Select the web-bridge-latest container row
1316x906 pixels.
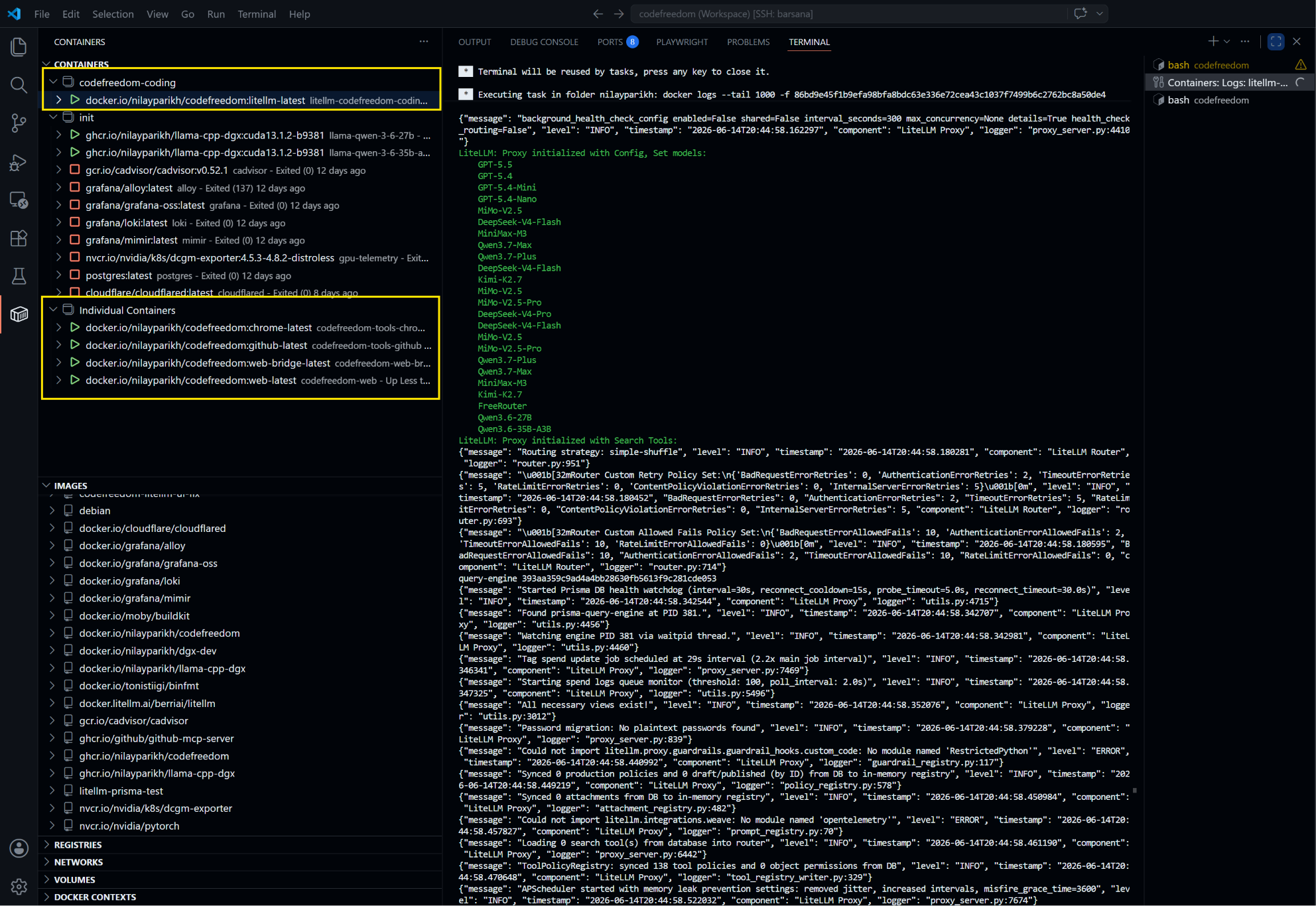coord(241,363)
